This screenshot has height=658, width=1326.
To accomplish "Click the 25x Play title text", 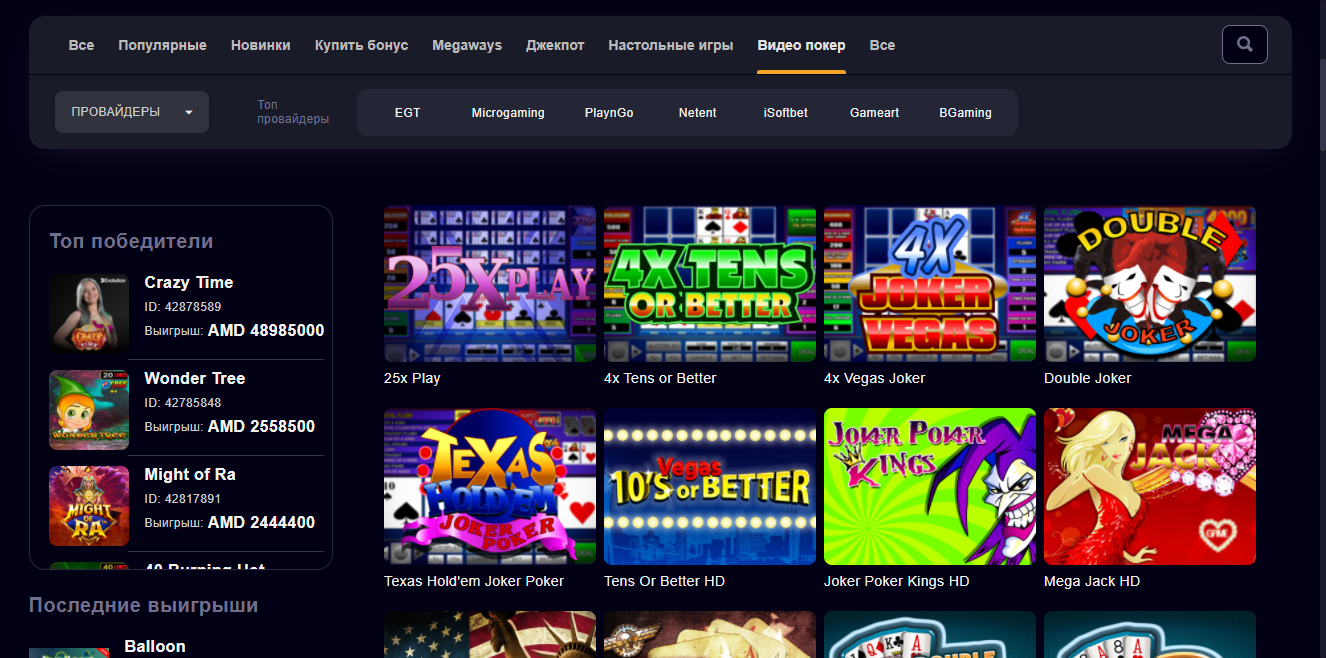I will tap(412, 378).
